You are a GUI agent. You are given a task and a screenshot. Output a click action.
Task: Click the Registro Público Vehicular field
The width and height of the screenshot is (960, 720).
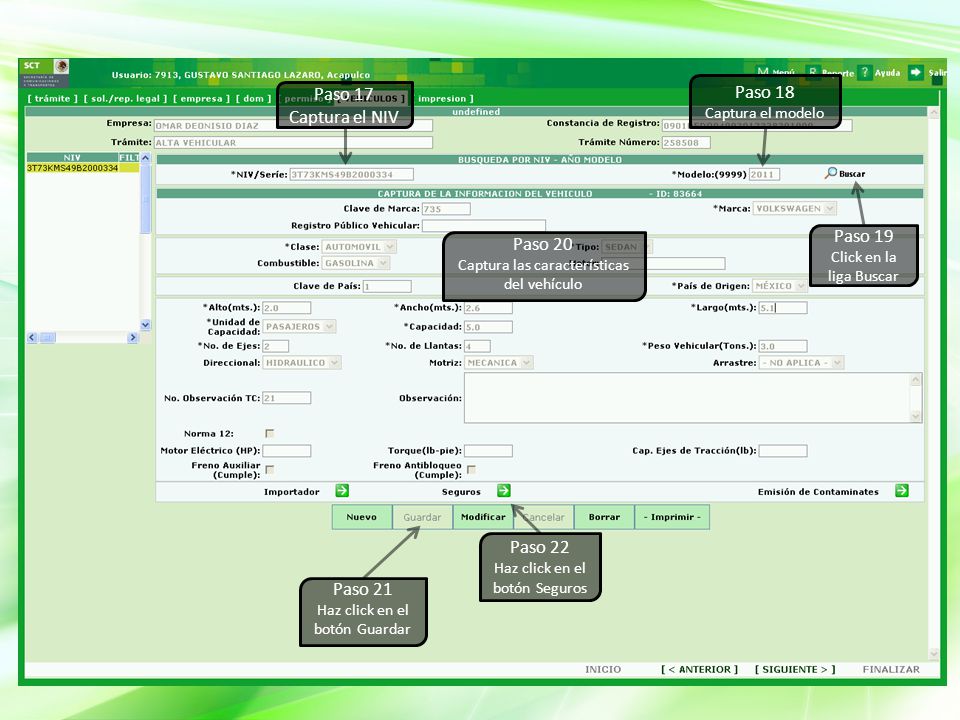tap(484, 225)
